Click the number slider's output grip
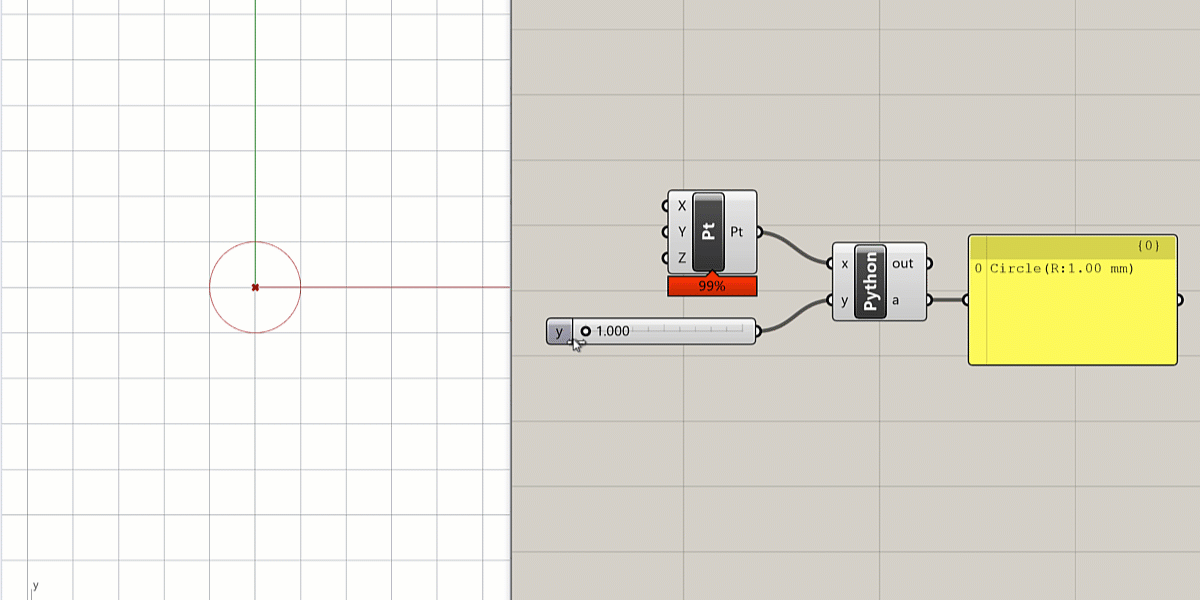The height and width of the screenshot is (600, 1200). tap(759, 331)
